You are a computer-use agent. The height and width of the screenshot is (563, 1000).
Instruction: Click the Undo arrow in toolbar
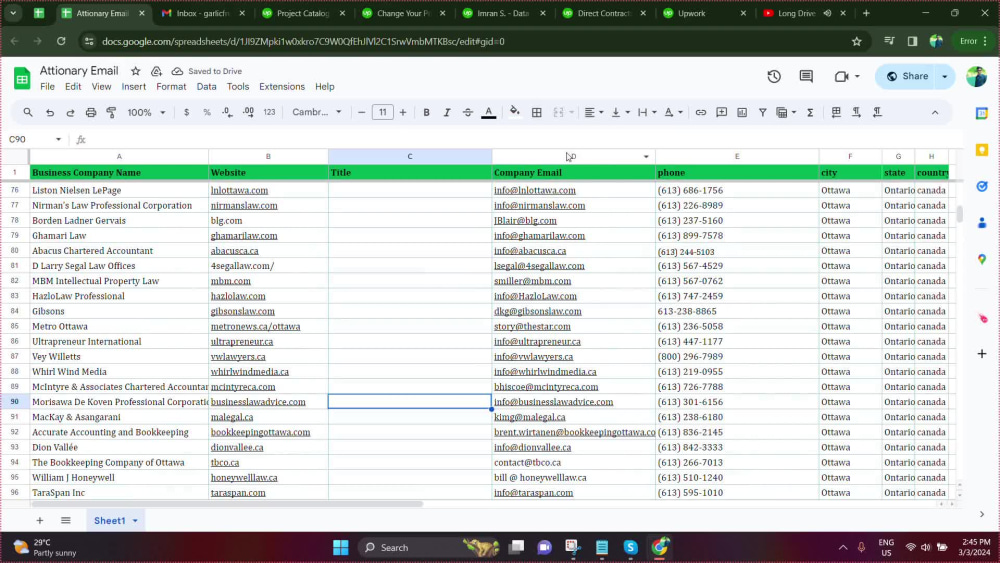pyautogui.click(x=50, y=112)
